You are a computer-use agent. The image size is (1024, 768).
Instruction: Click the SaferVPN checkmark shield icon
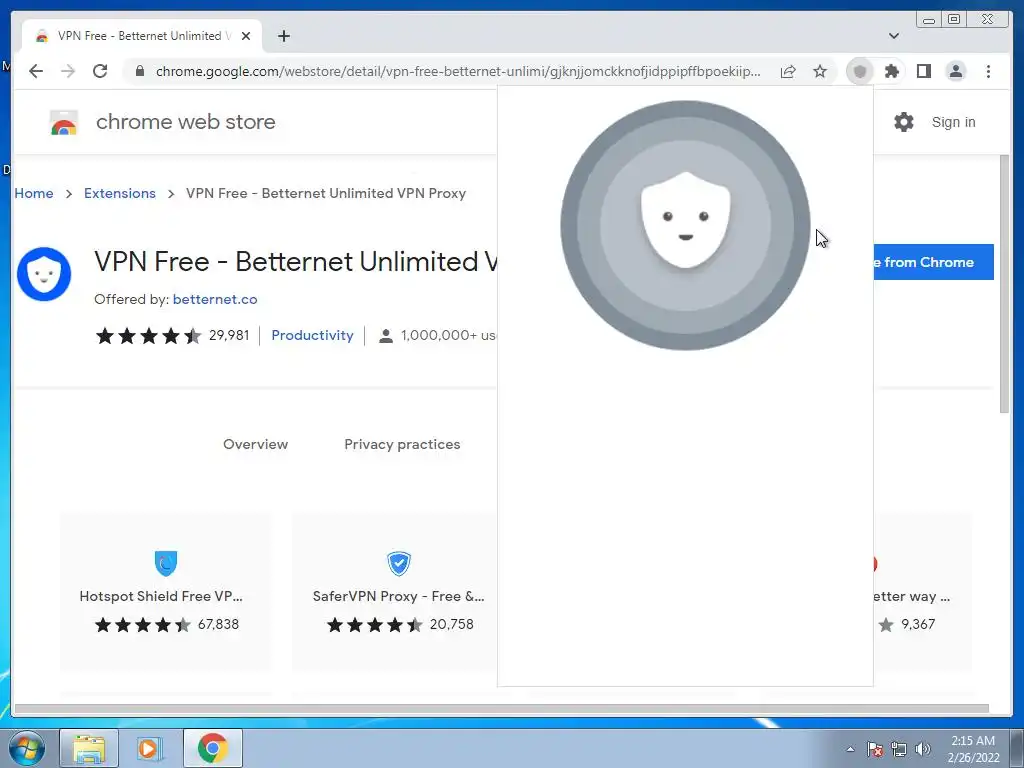(x=398, y=563)
